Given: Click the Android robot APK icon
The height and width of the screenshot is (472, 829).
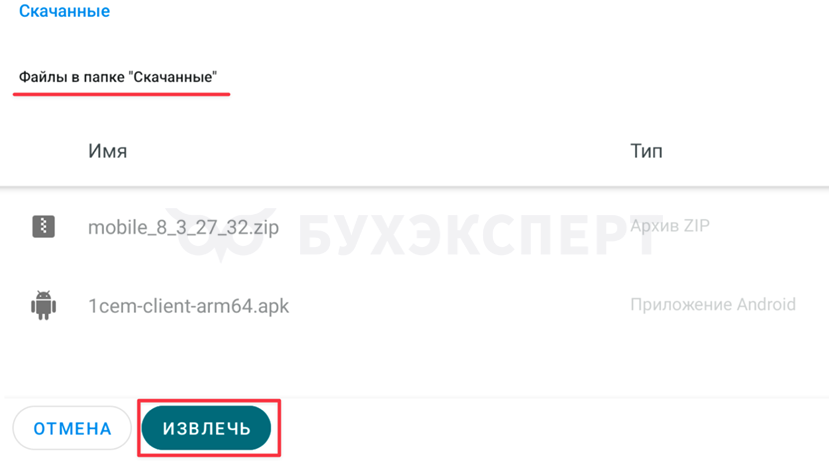Looking at the screenshot, I should [x=43, y=305].
